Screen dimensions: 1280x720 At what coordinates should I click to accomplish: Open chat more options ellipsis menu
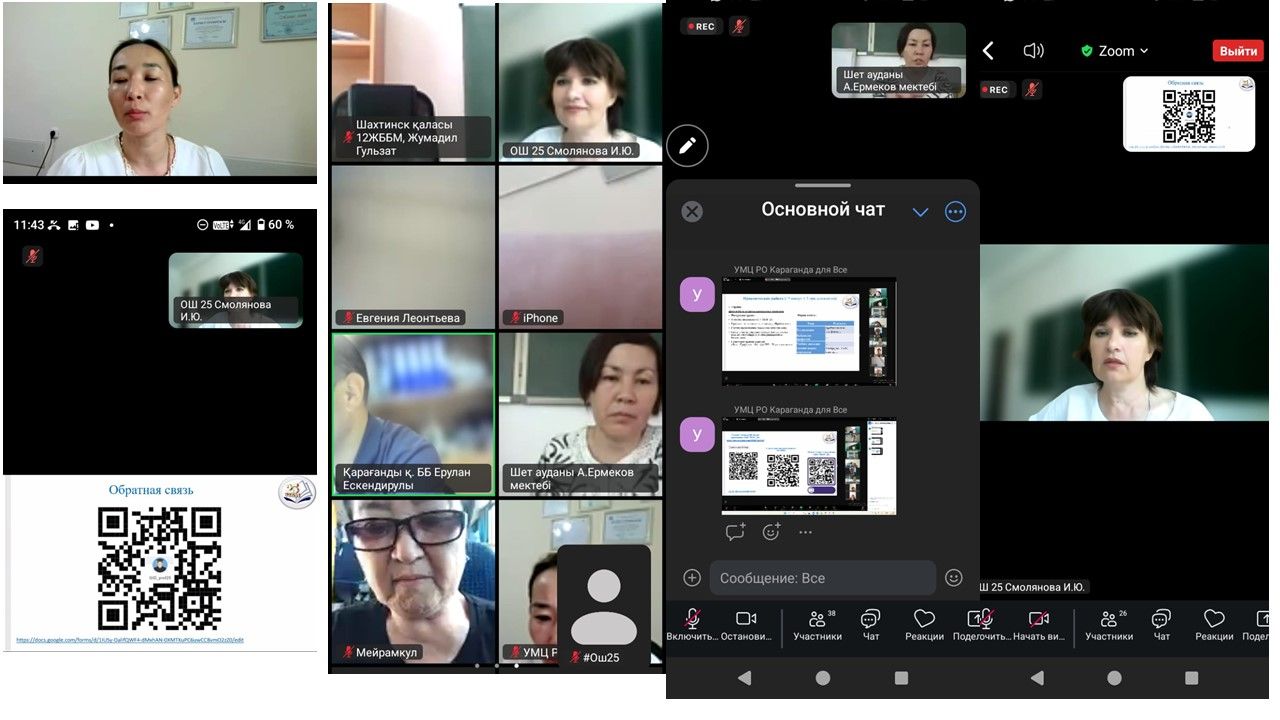pyautogui.click(x=955, y=212)
